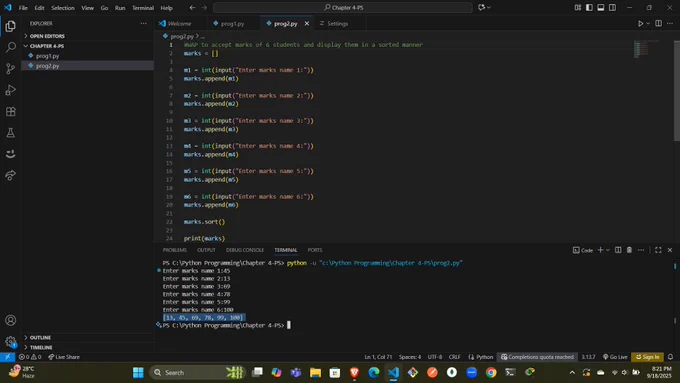This screenshot has width=680, height=383.
Task: Open the Manage gear settings icon
Action: (x=10, y=341)
